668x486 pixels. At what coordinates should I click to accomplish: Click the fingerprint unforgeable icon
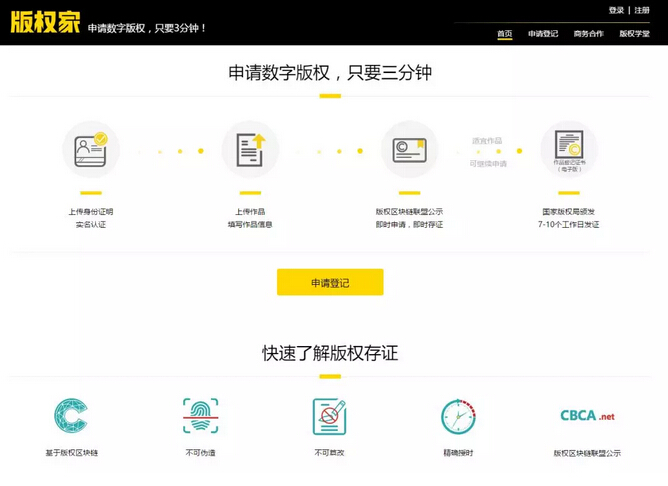pyautogui.click(x=200, y=416)
